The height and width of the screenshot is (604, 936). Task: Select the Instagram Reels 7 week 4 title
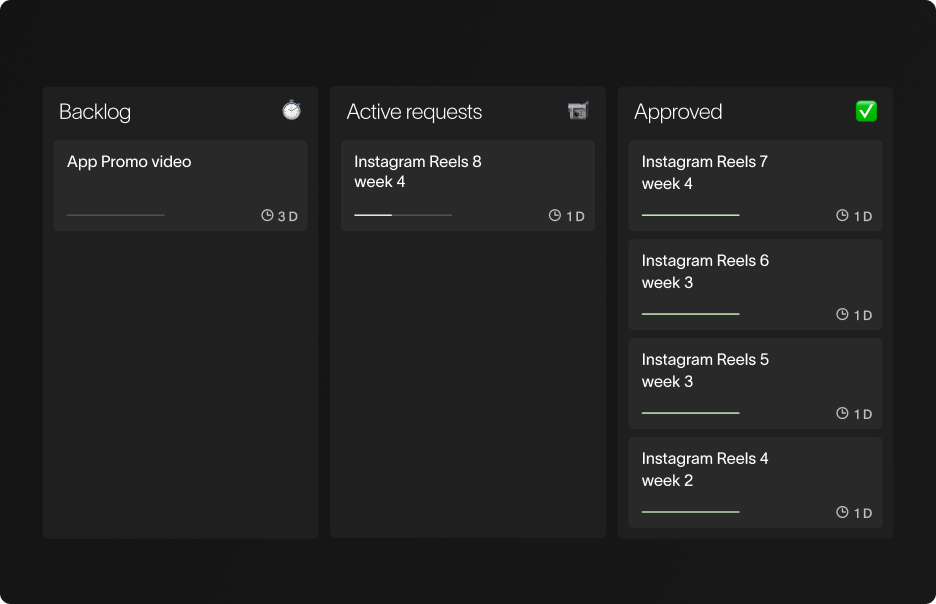(x=704, y=172)
